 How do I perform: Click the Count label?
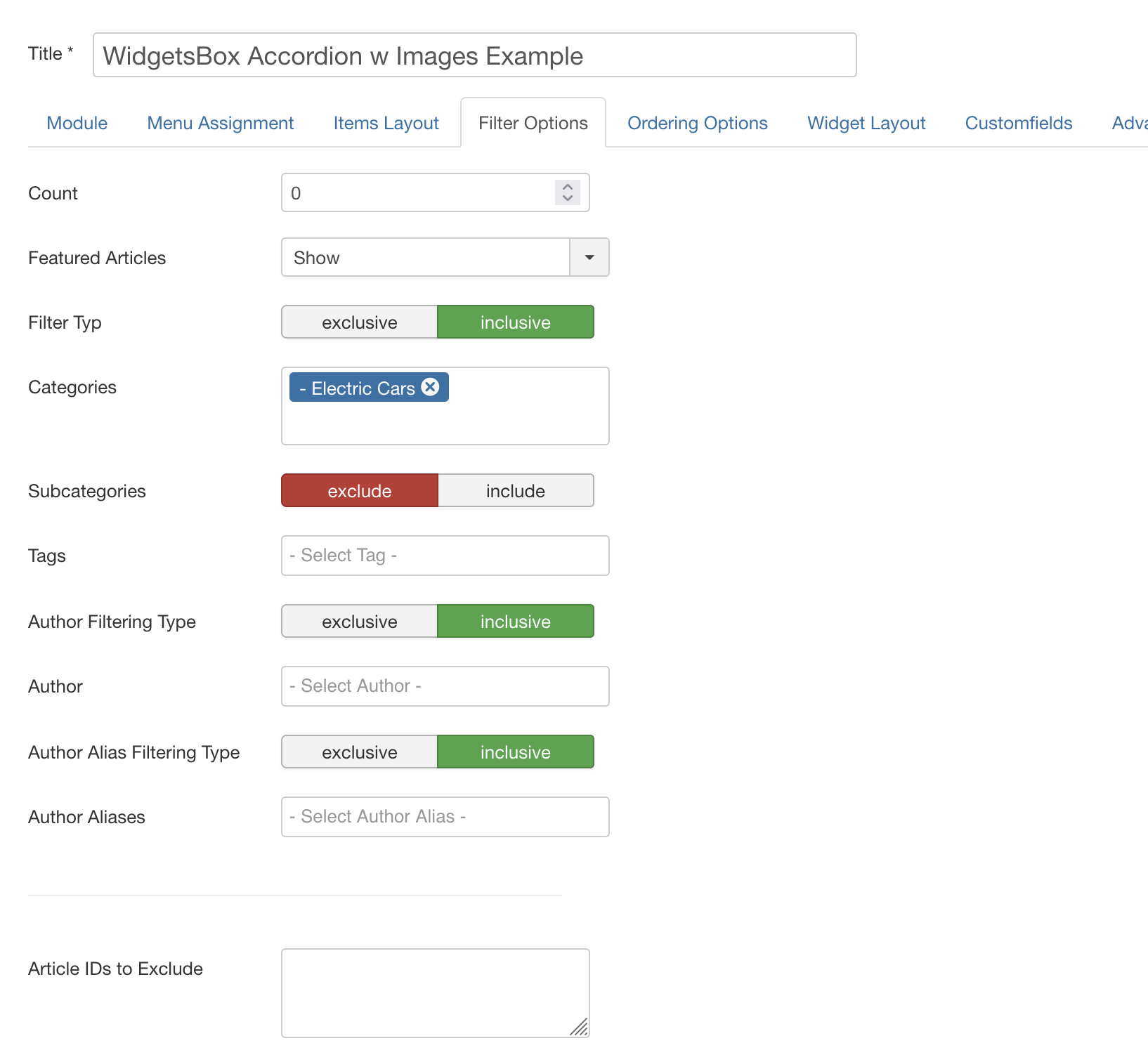[x=53, y=193]
